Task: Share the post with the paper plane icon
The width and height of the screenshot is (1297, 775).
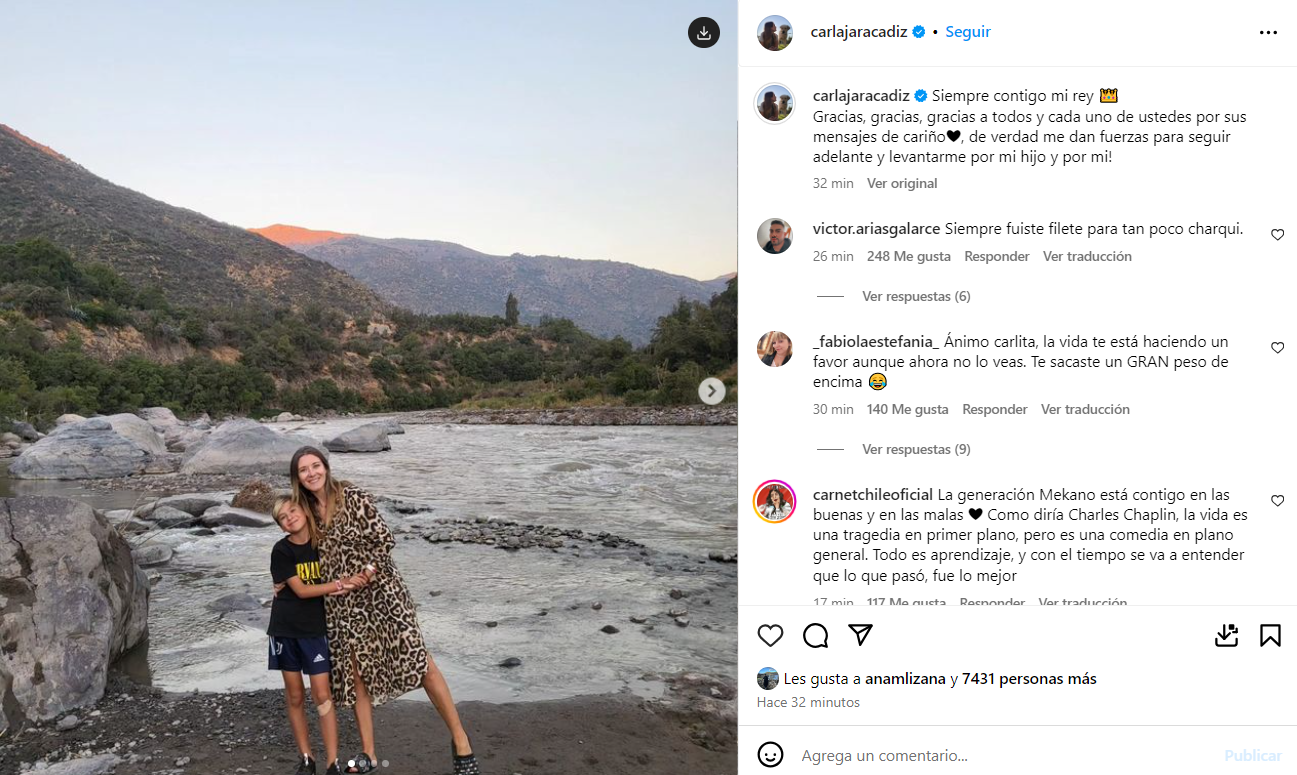Action: [x=861, y=635]
